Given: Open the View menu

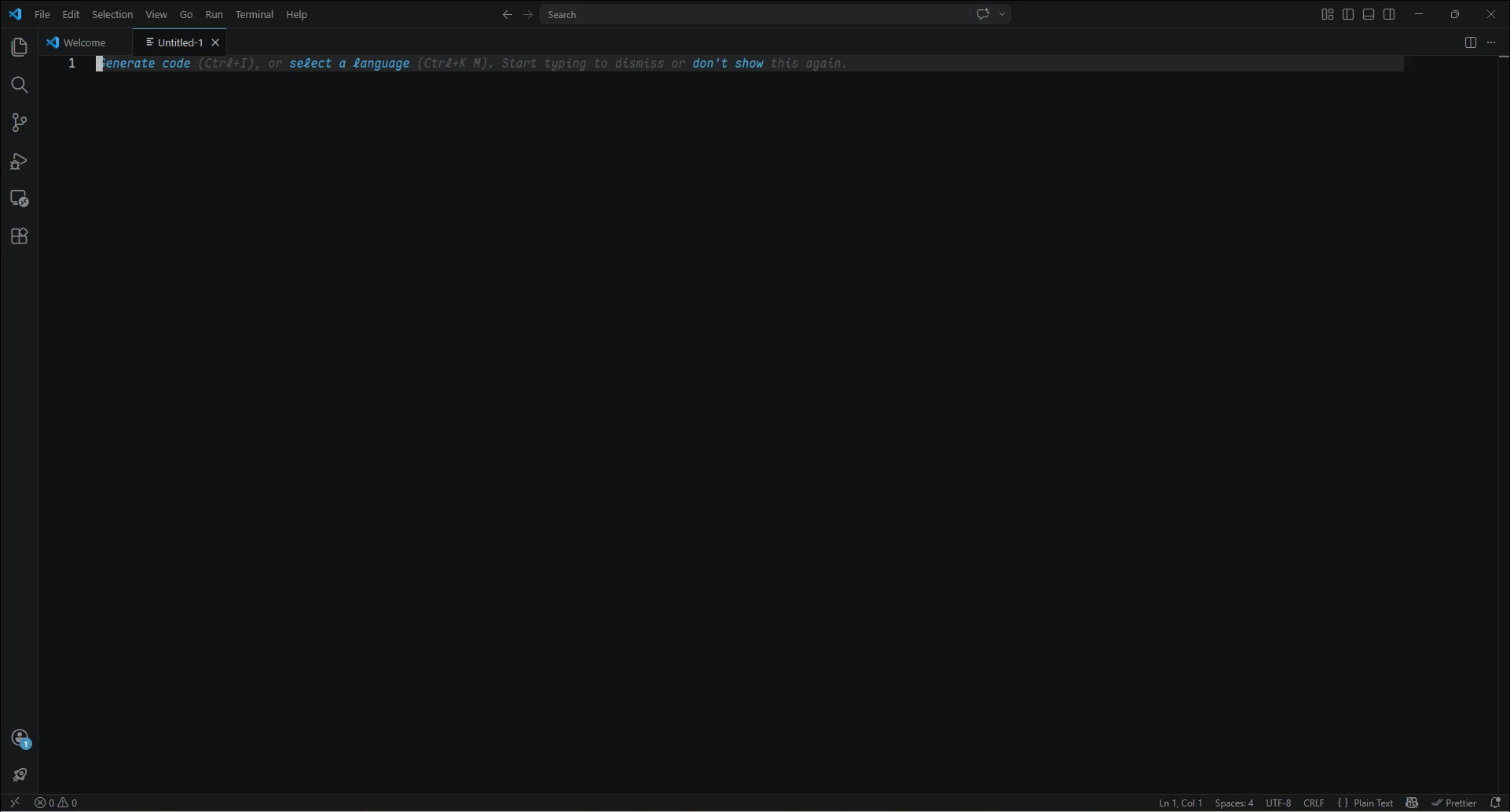Looking at the screenshot, I should (156, 14).
